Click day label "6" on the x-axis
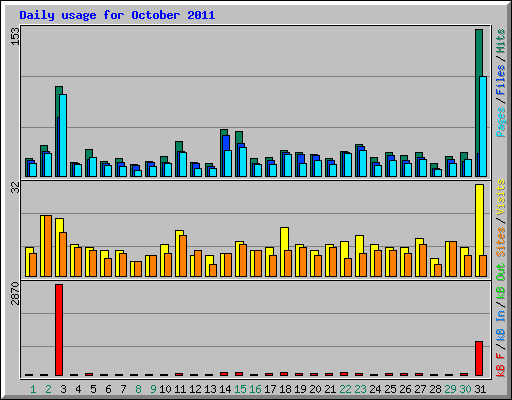512x400 pixels. [108, 389]
